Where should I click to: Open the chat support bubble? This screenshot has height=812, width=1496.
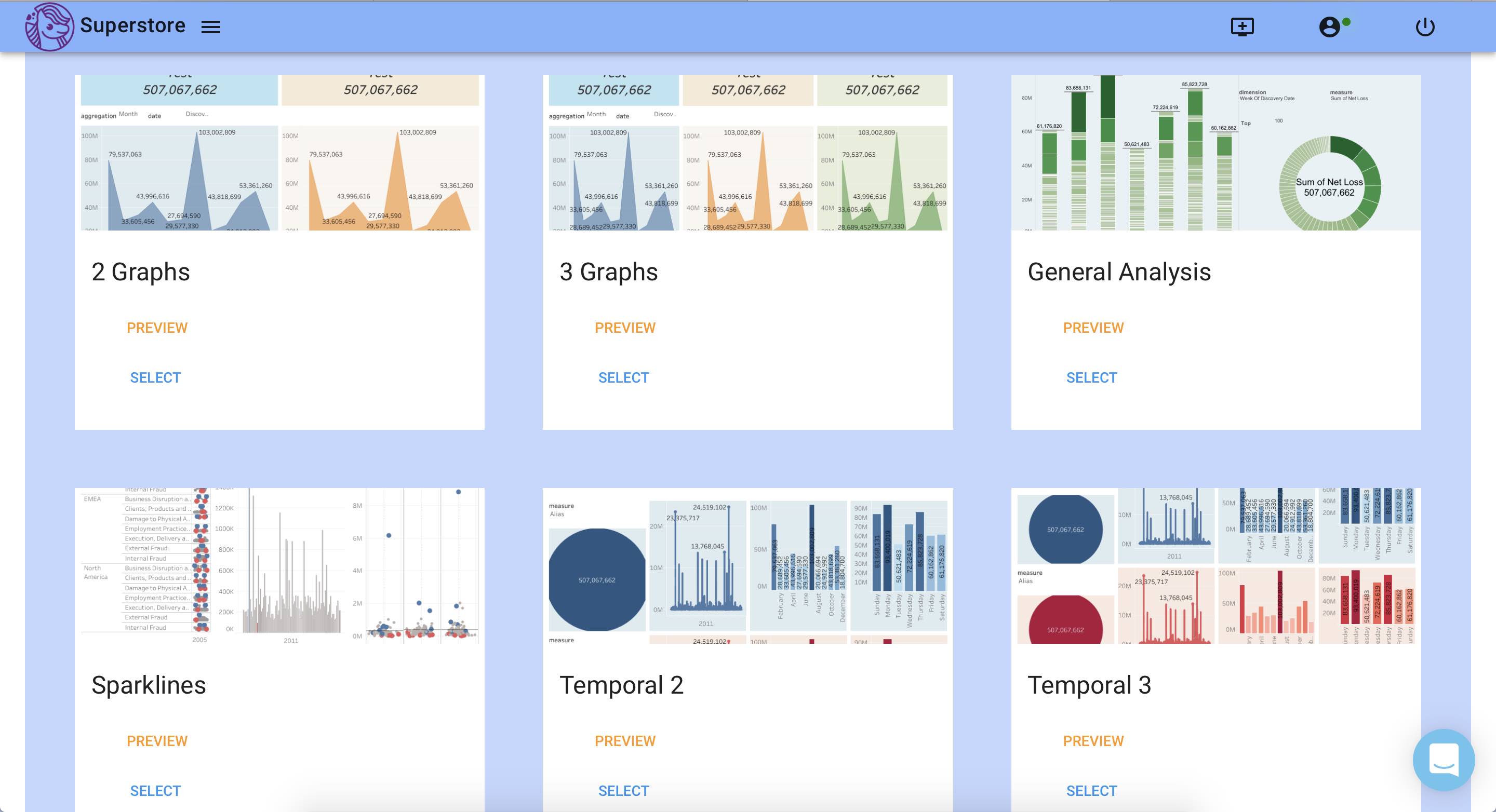click(x=1444, y=759)
